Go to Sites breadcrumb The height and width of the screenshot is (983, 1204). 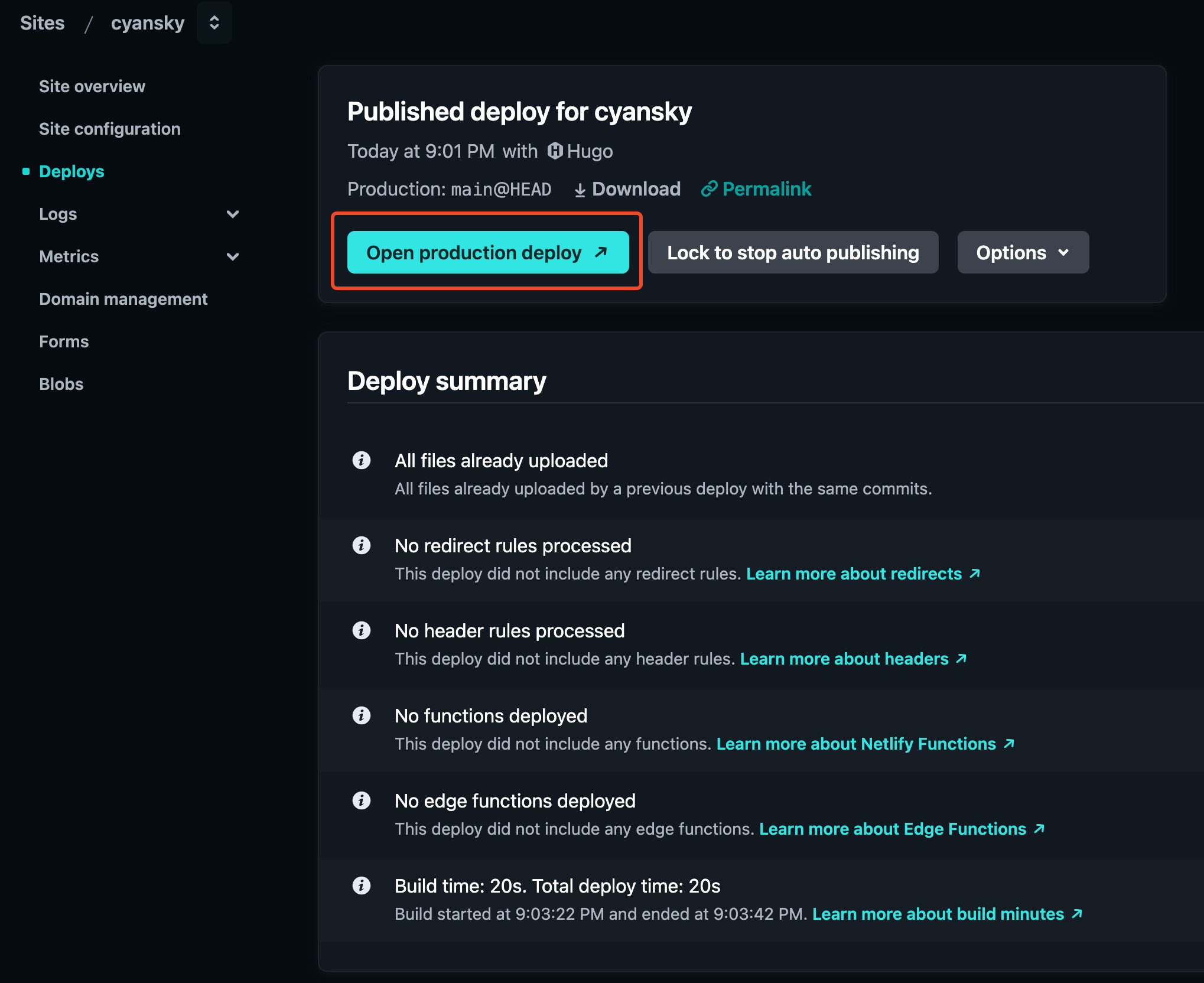tap(43, 23)
